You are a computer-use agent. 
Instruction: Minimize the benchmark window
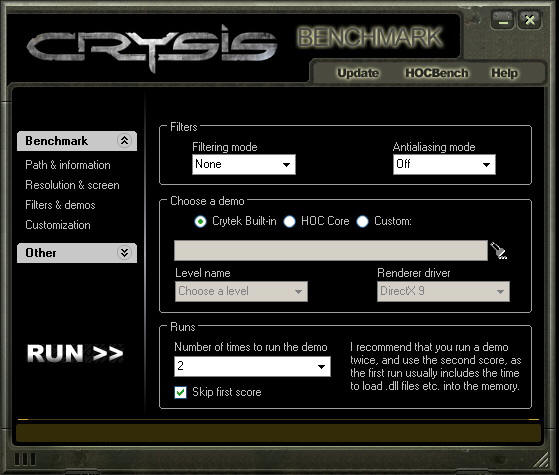(x=503, y=20)
